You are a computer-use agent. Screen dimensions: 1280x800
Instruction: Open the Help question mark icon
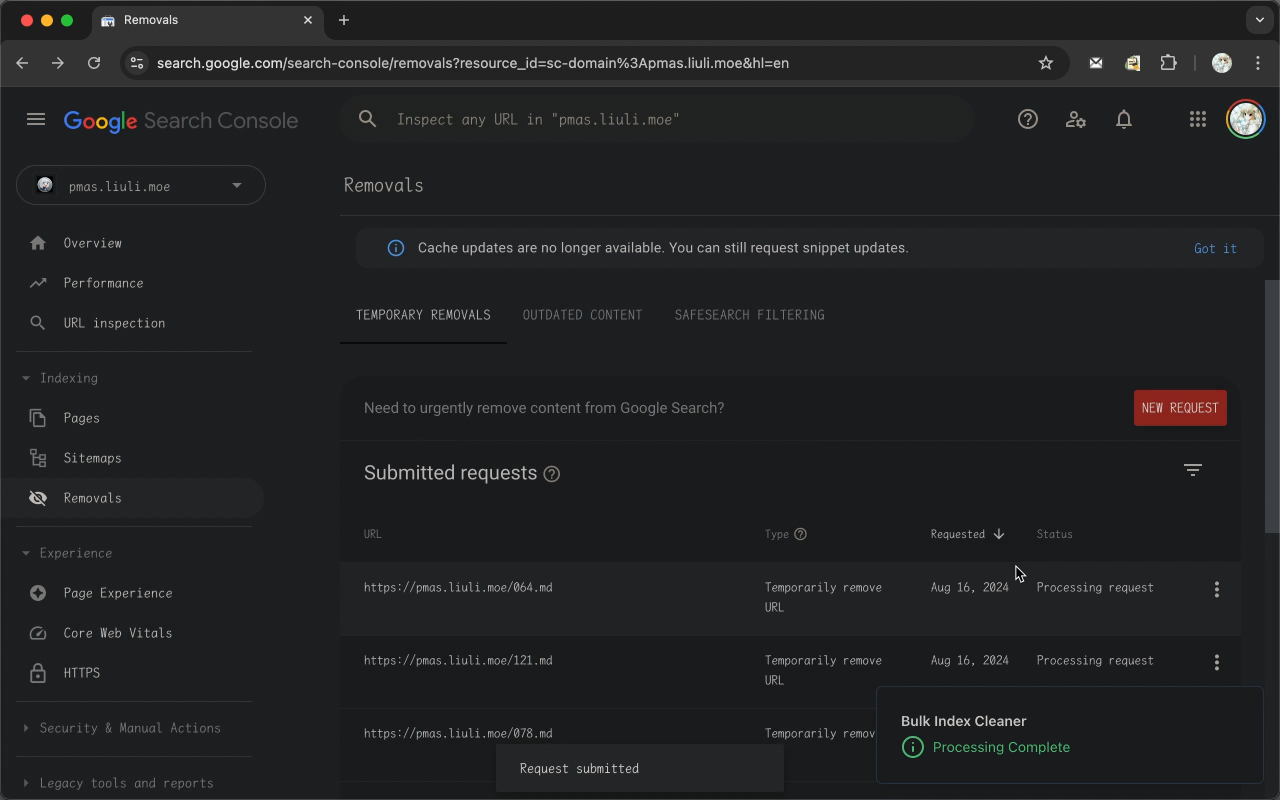(1028, 119)
